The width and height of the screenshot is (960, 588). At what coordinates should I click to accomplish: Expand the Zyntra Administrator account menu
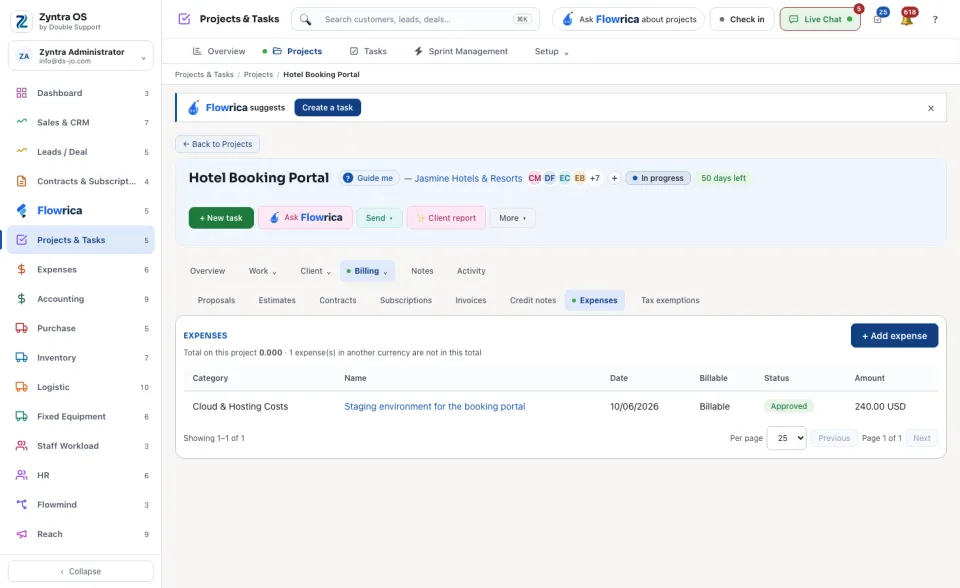pos(81,56)
